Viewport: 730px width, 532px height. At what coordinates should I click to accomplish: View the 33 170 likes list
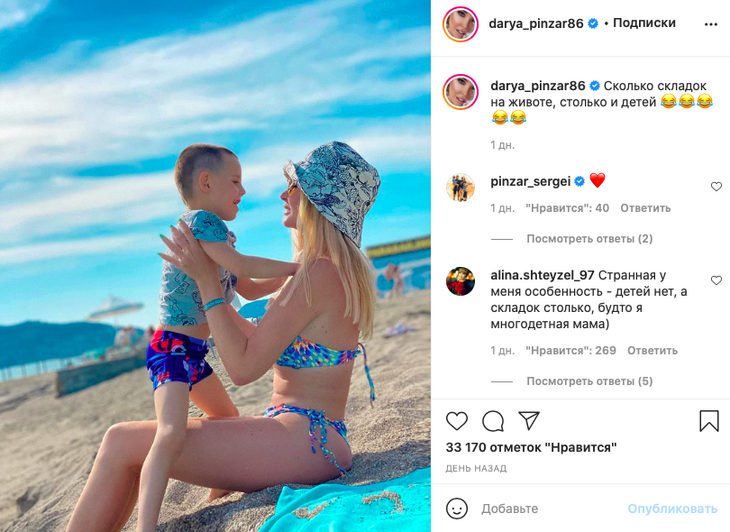531,447
